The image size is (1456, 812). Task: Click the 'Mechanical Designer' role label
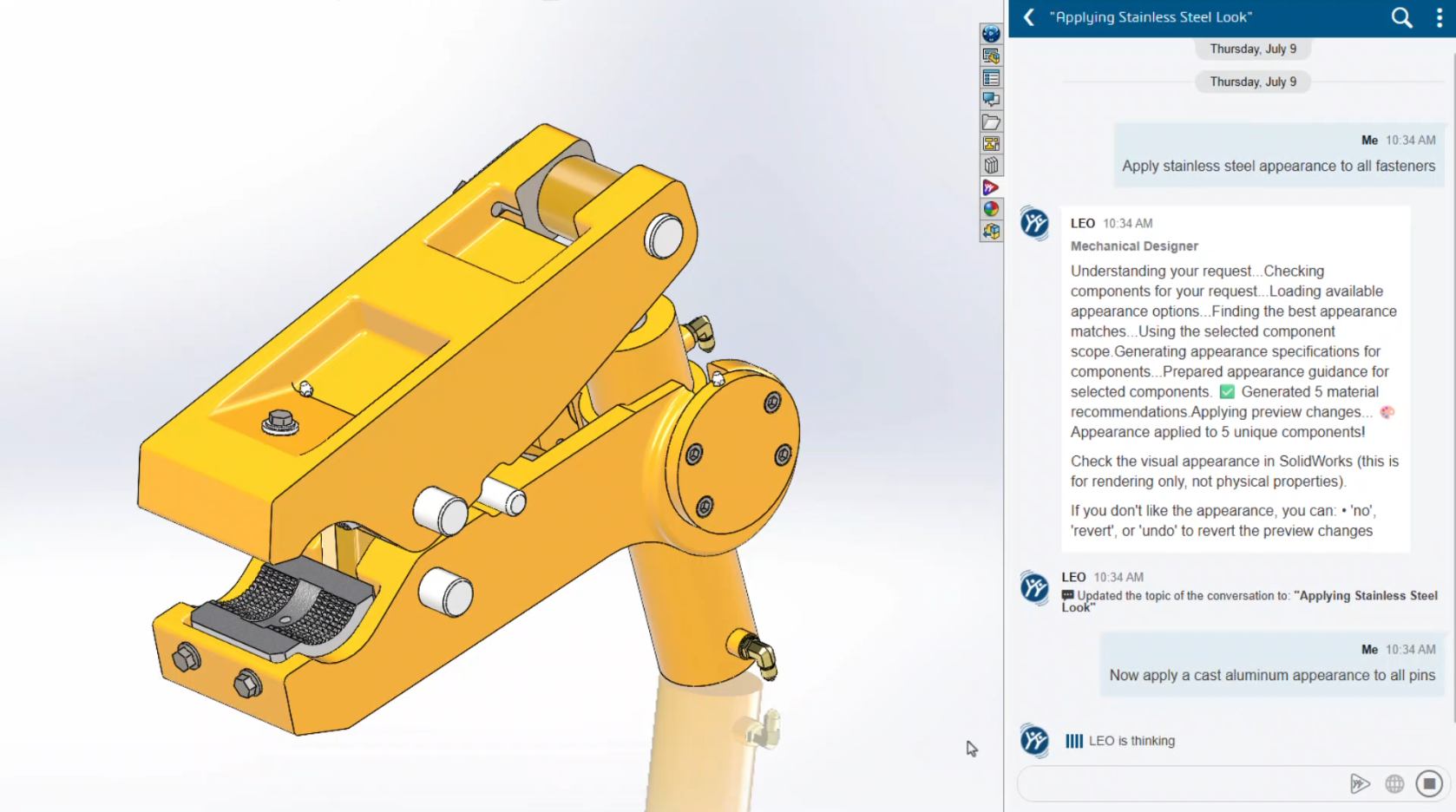click(1134, 246)
